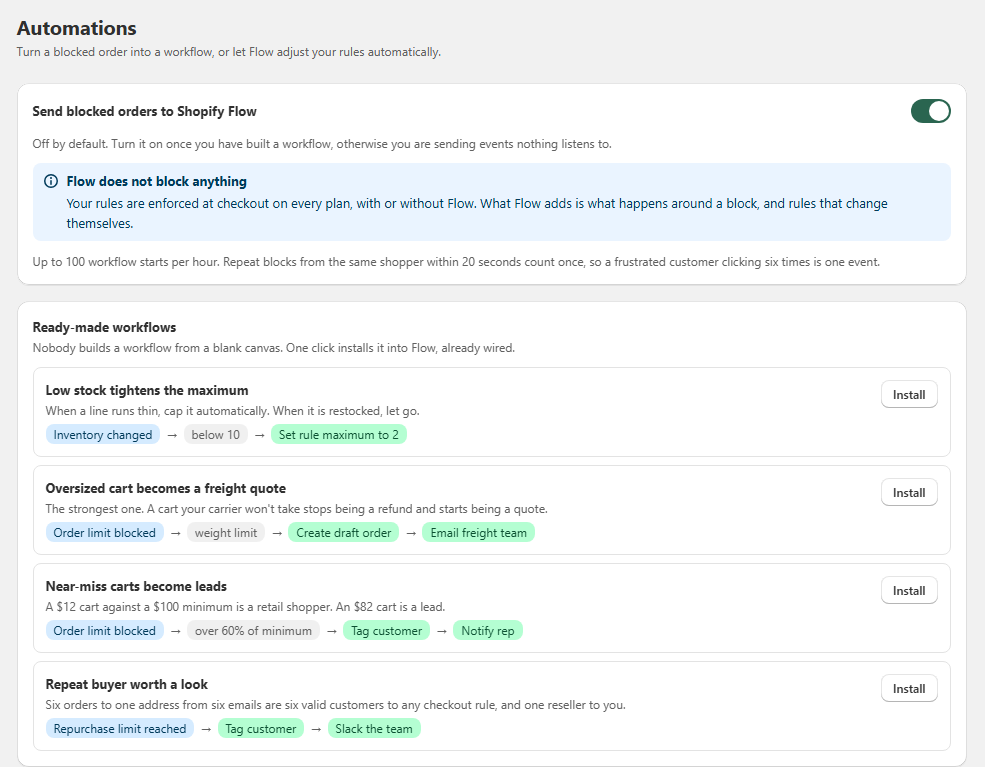Click the Send blocked orders to Shopify Flow title

pos(144,111)
